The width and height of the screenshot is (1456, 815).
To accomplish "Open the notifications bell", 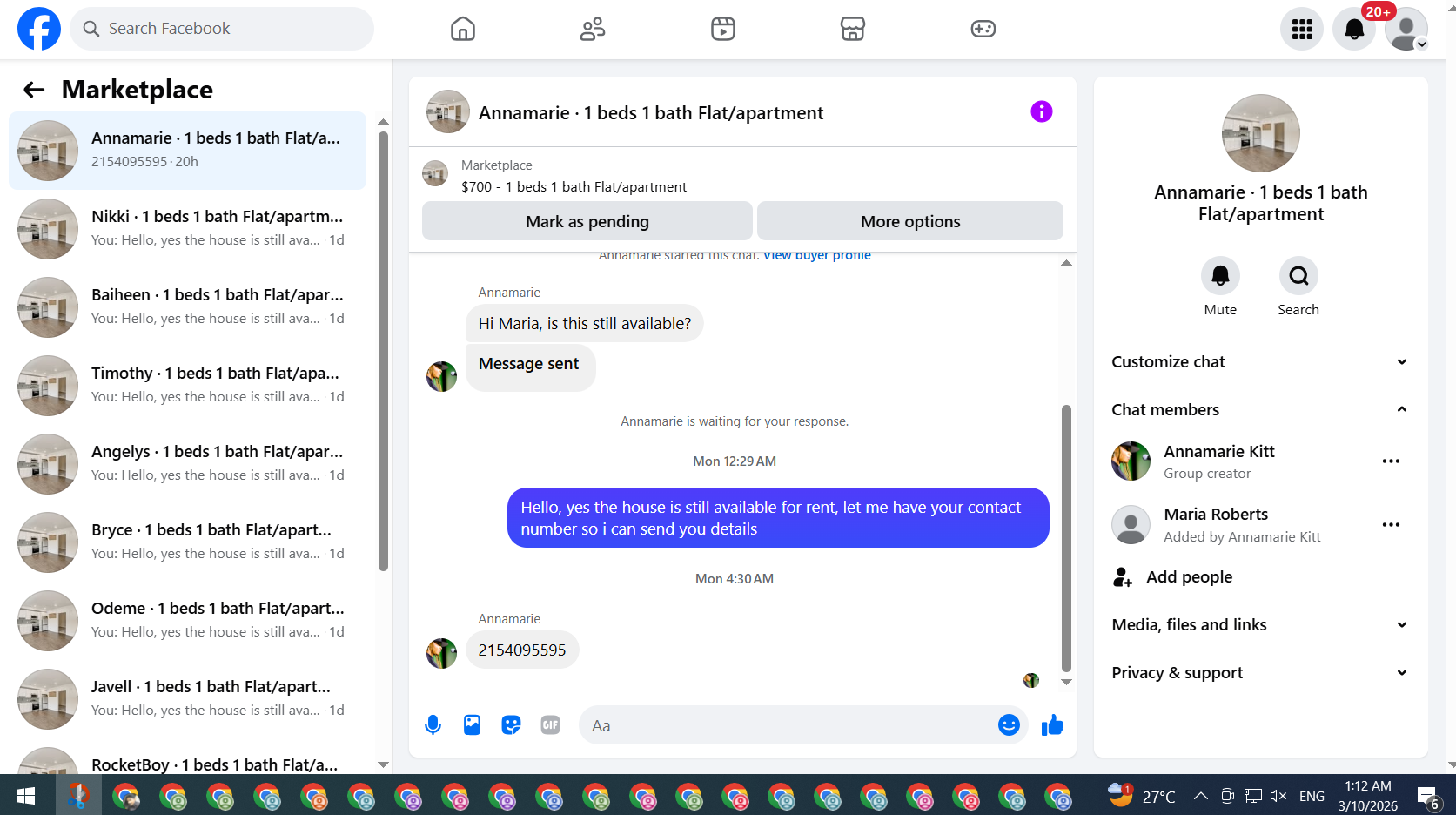I will click(1354, 29).
